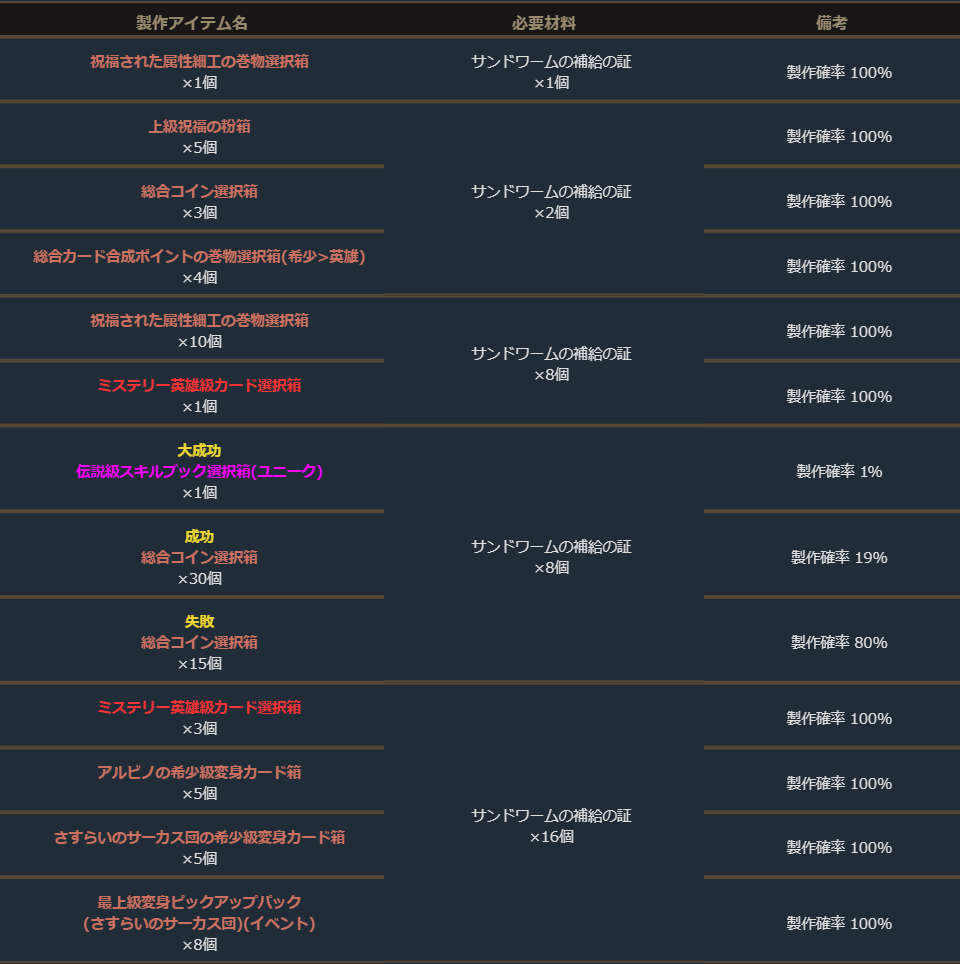The height and width of the screenshot is (964, 960).
Task: Click the 備考 column header
Action: [831, 23]
